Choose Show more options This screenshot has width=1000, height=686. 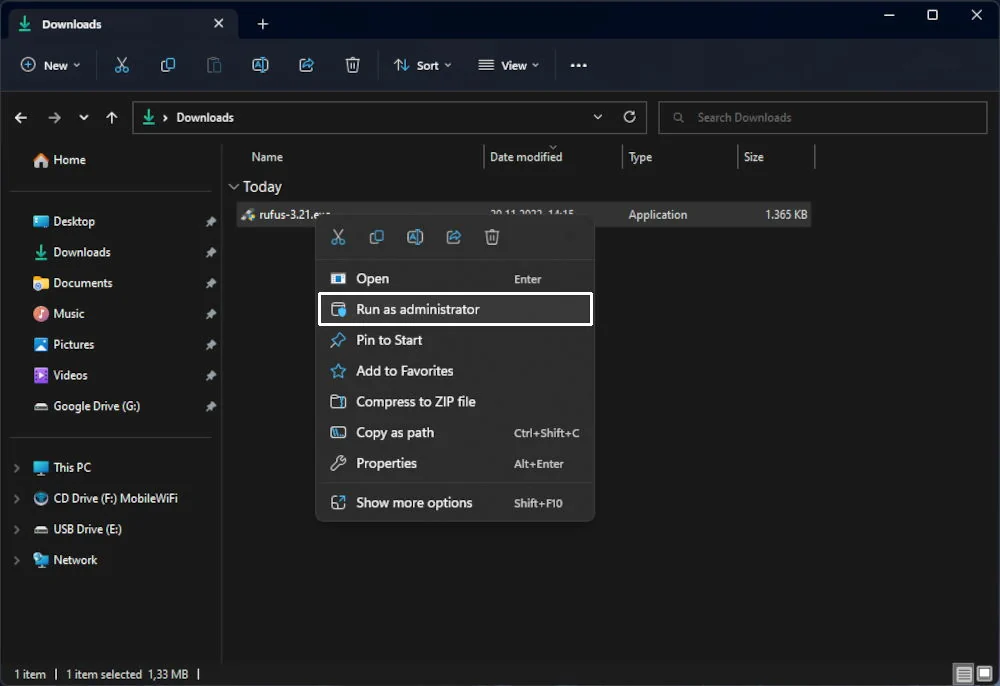click(x=455, y=503)
